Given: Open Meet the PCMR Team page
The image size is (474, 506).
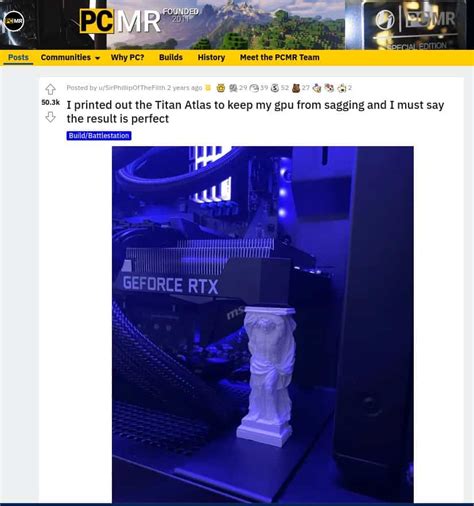Looking at the screenshot, I should [280, 57].
